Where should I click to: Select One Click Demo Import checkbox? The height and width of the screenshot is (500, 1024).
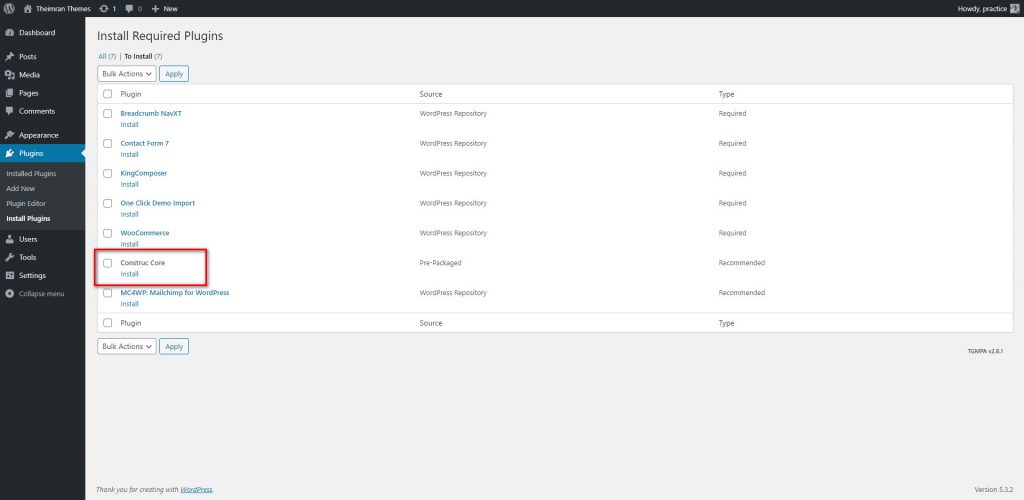pos(108,203)
